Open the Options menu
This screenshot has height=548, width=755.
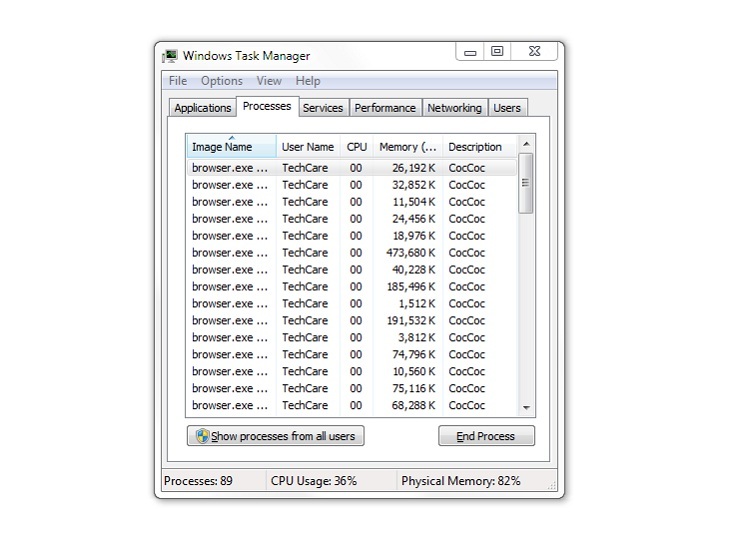(221, 81)
